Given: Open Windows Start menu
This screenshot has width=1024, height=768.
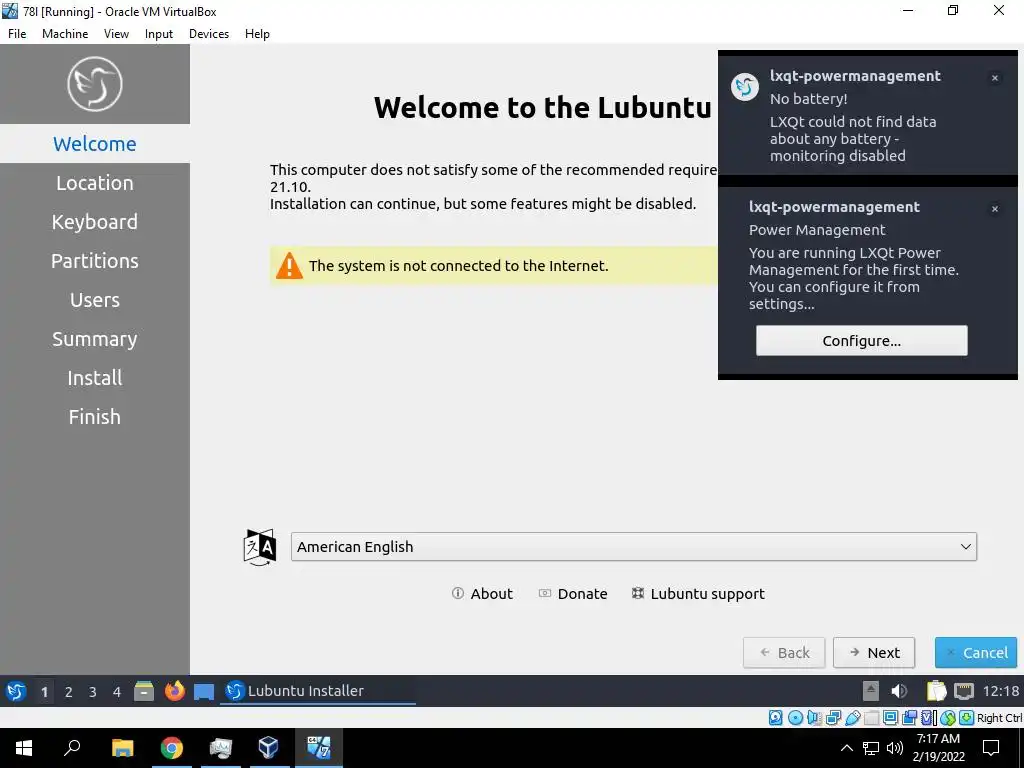Looking at the screenshot, I should pos(24,748).
